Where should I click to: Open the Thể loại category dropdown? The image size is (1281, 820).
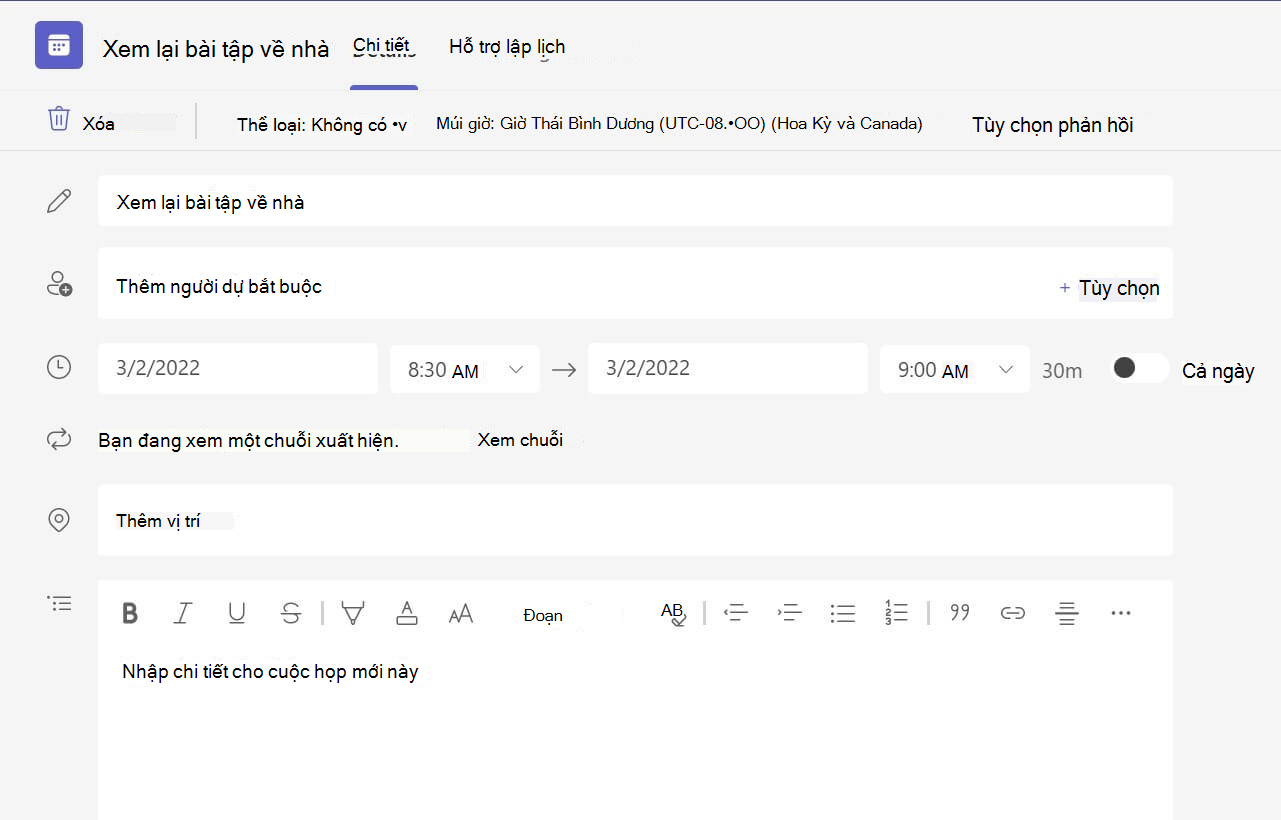[x=322, y=125]
